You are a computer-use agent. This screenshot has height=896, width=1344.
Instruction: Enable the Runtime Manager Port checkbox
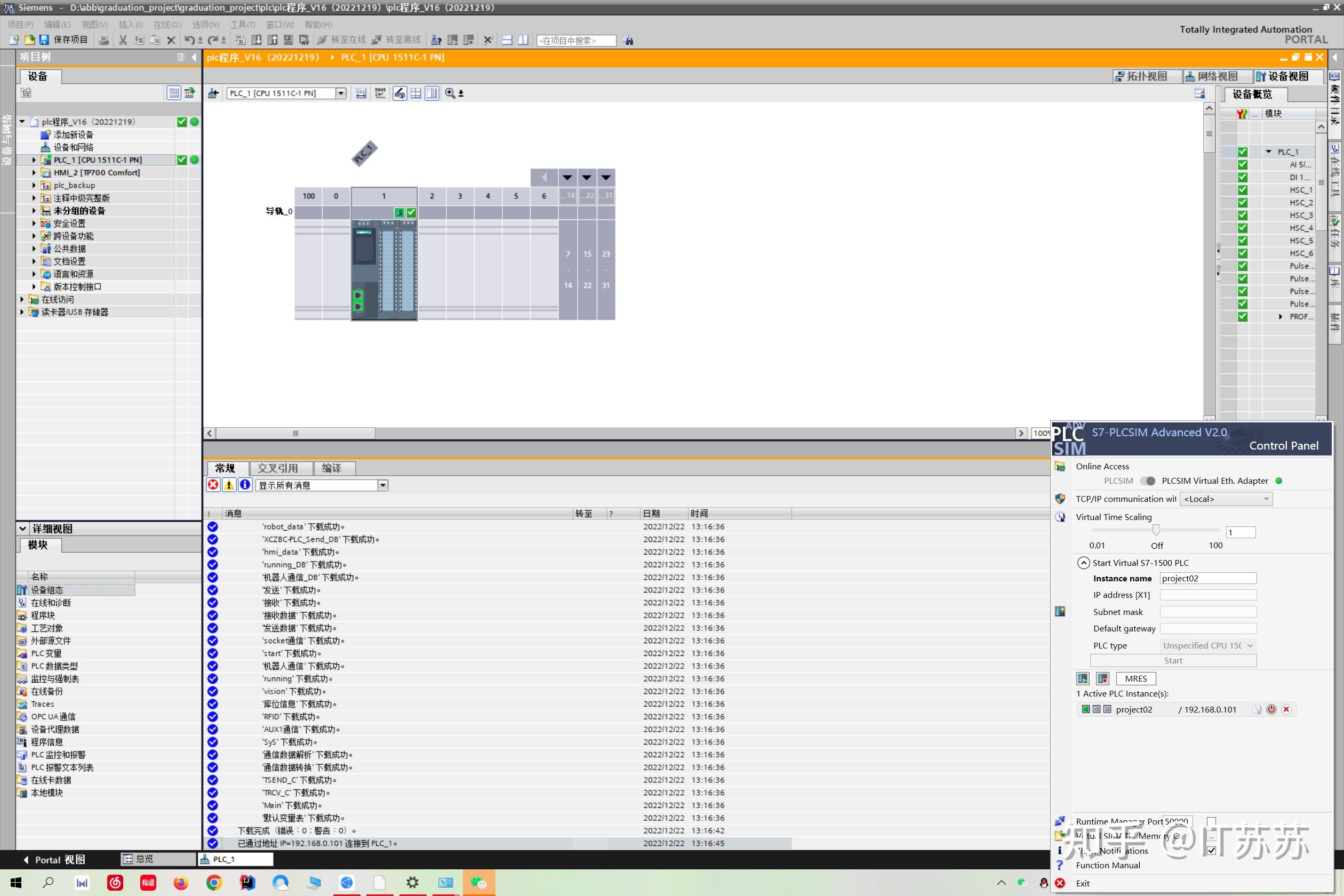tap(1211, 821)
